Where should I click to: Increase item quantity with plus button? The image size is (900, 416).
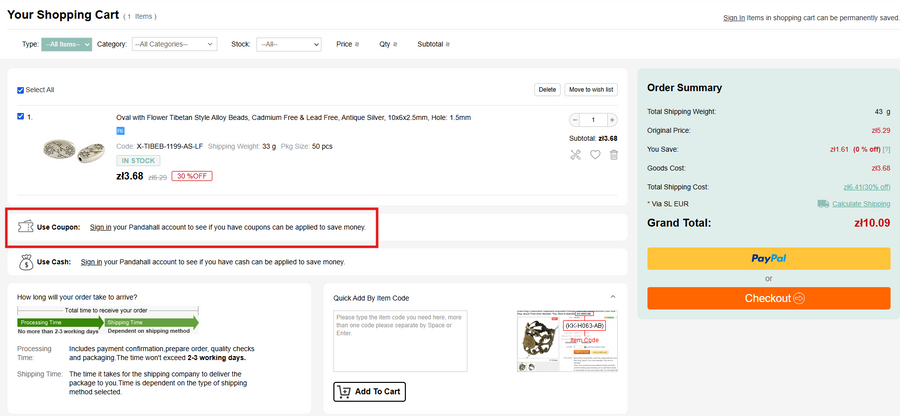[612, 120]
